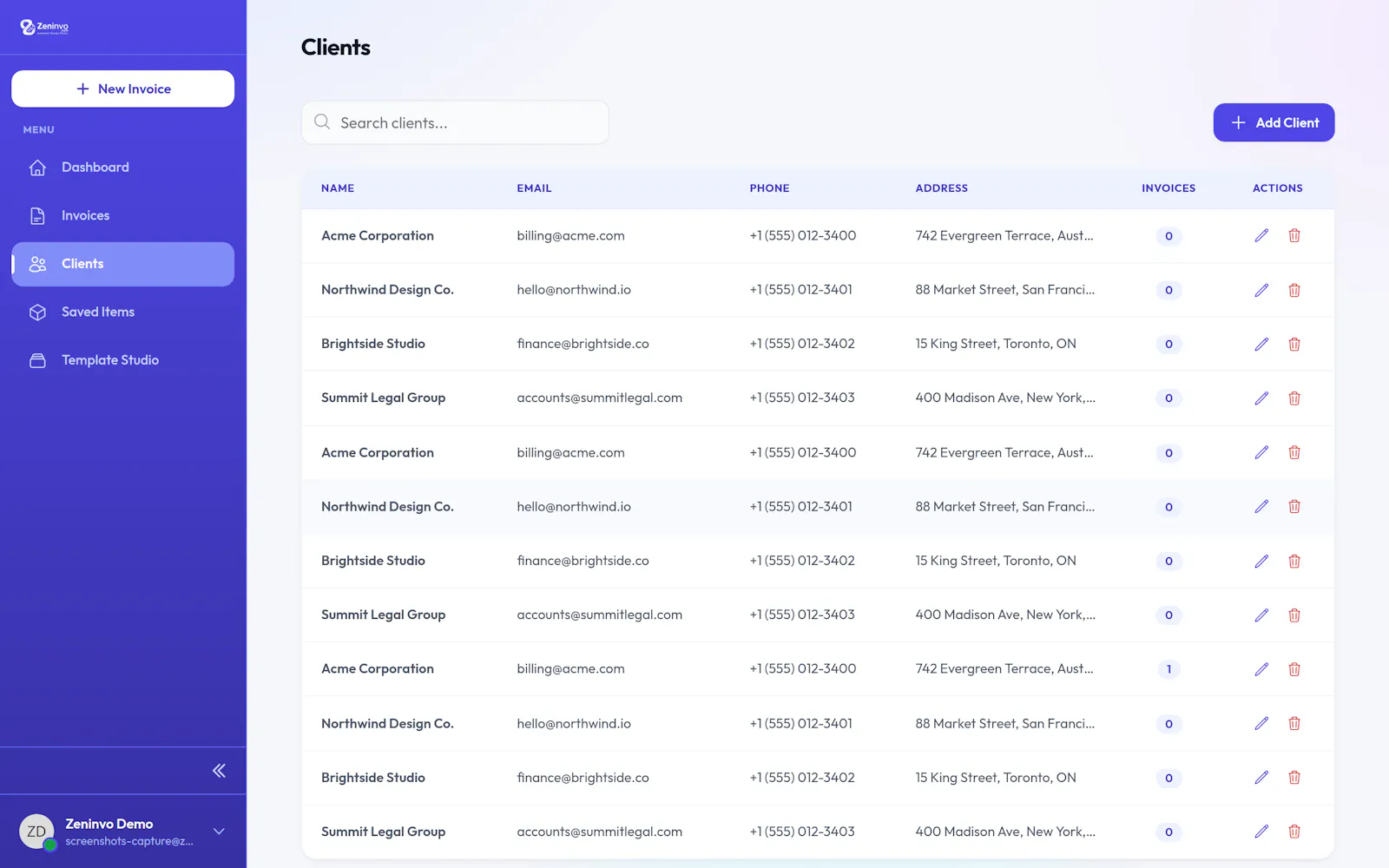Edit the first Brightside Studio row

pos(1261,345)
